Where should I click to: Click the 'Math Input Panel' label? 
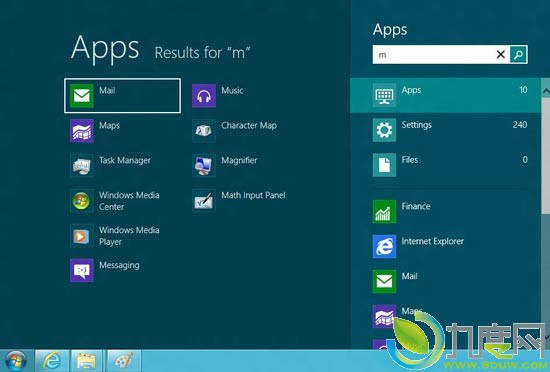click(253, 195)
